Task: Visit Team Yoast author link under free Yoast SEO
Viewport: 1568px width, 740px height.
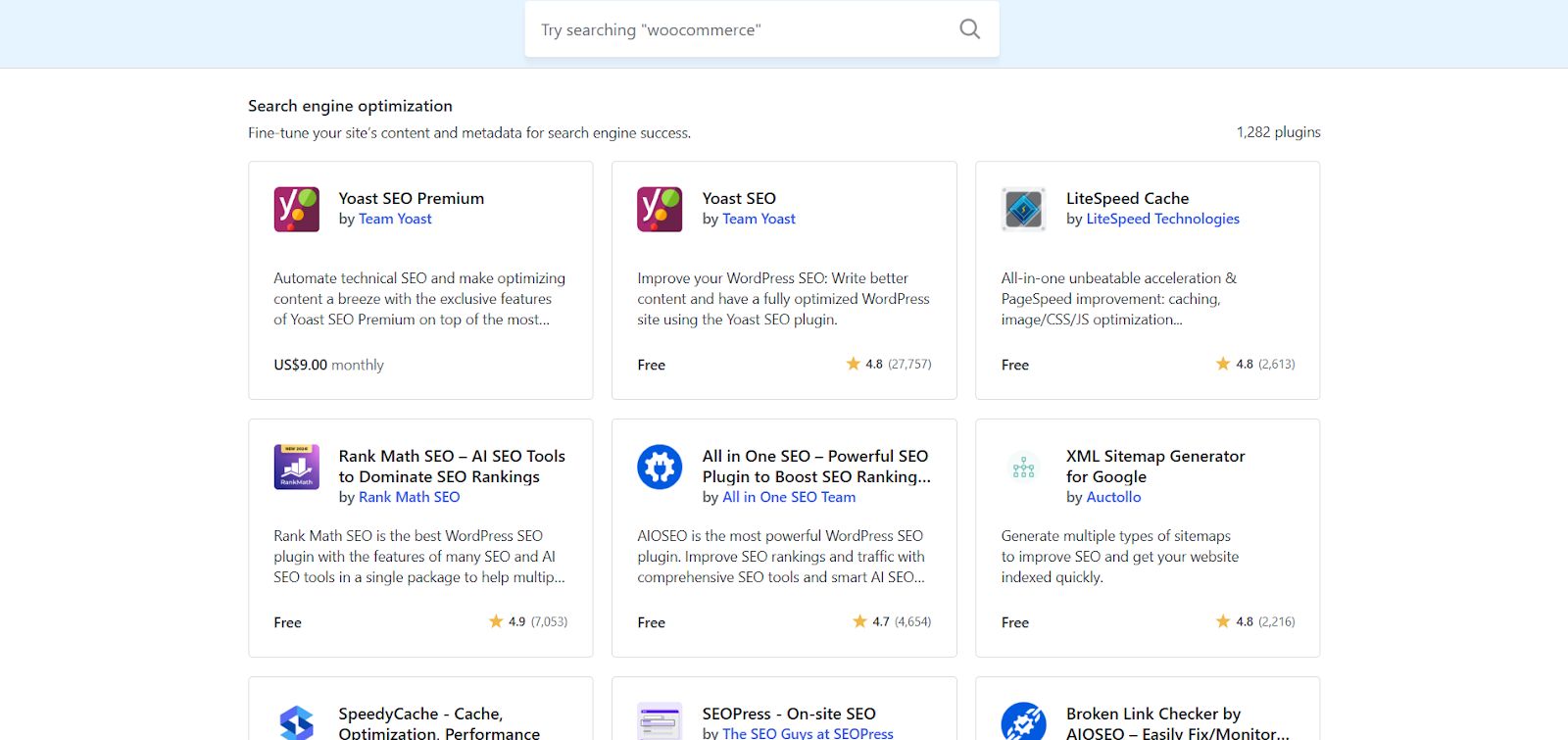Action: (x=759, y=219)
